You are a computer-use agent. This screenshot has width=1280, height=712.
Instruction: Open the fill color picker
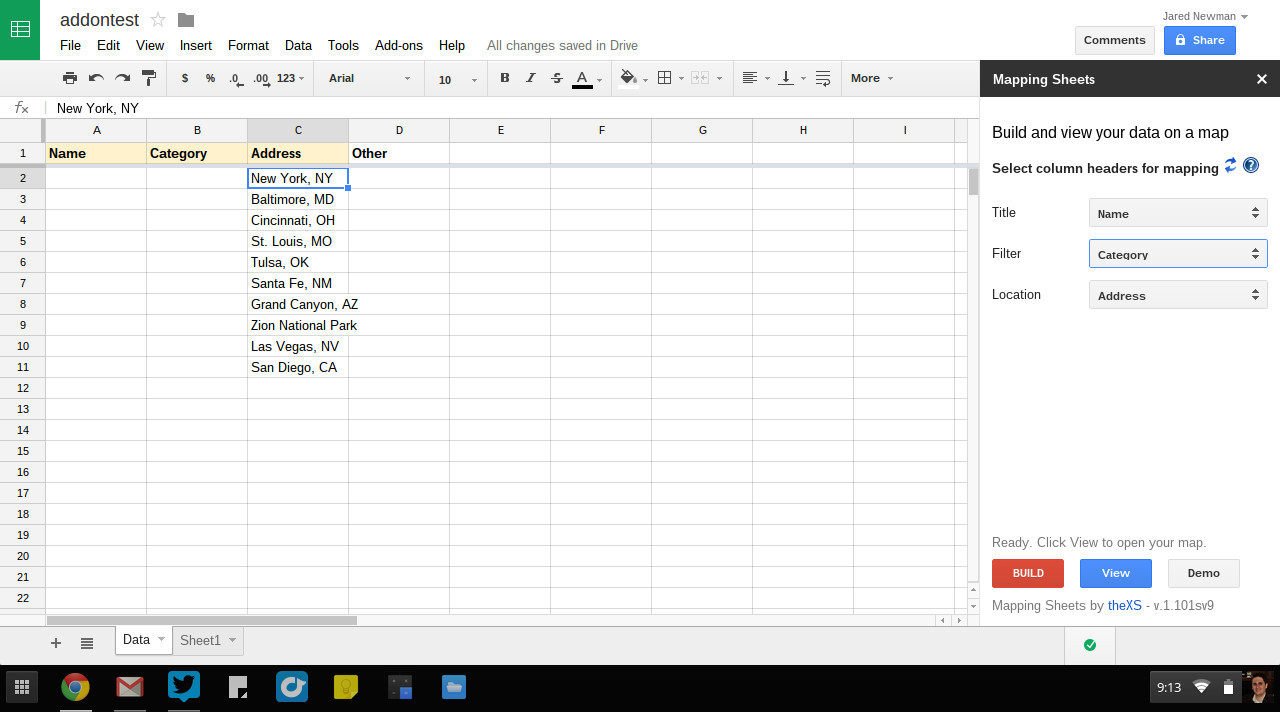point(629,78)
